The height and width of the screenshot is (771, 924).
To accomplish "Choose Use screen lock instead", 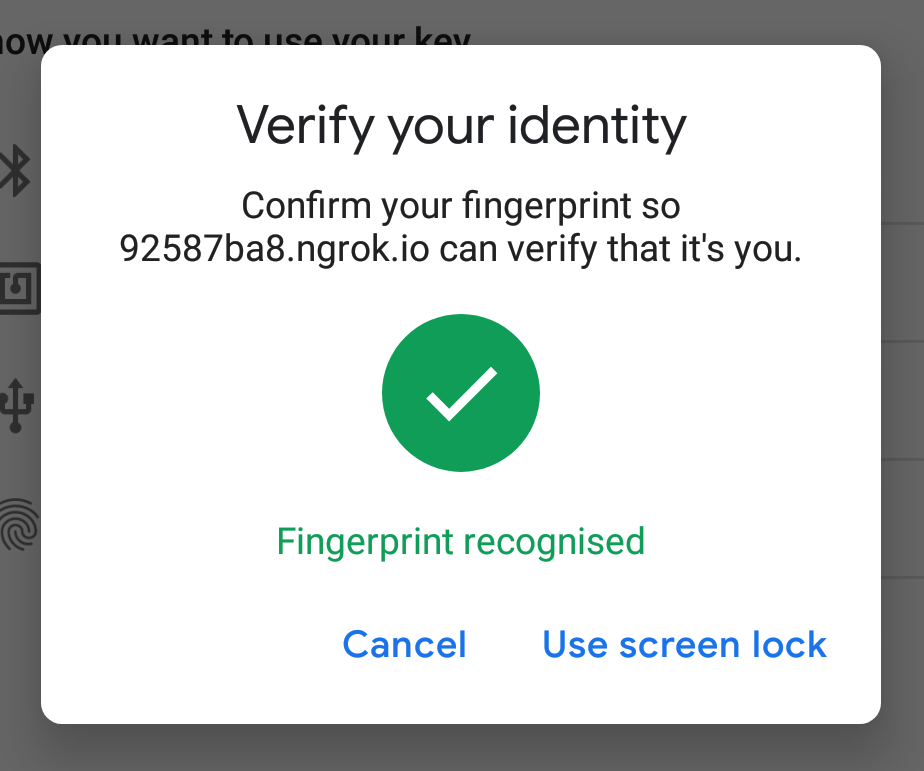I will [684, 645].
